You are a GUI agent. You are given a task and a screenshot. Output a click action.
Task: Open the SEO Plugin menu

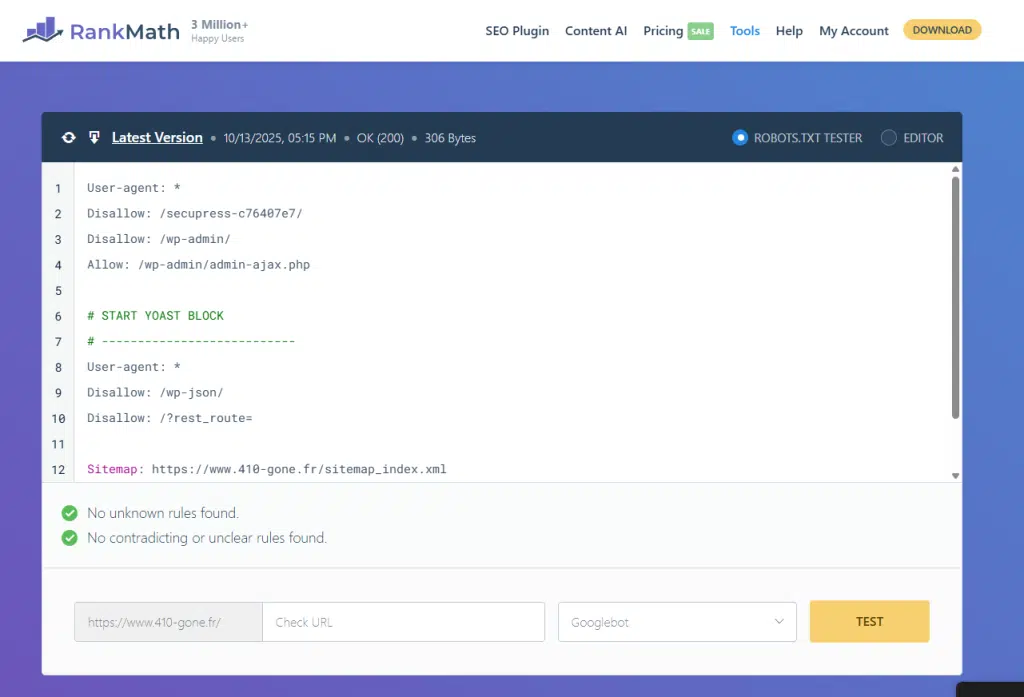point(517,31)
